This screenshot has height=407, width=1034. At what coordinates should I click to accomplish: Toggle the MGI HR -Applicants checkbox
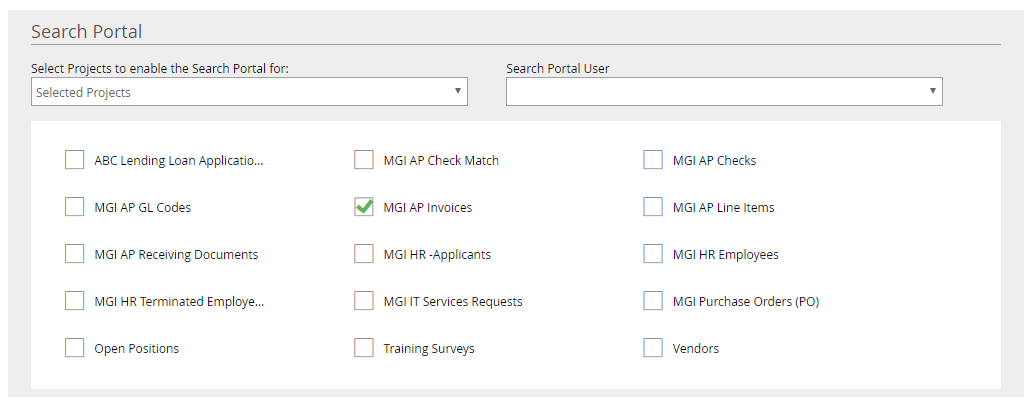coord(364,254)
